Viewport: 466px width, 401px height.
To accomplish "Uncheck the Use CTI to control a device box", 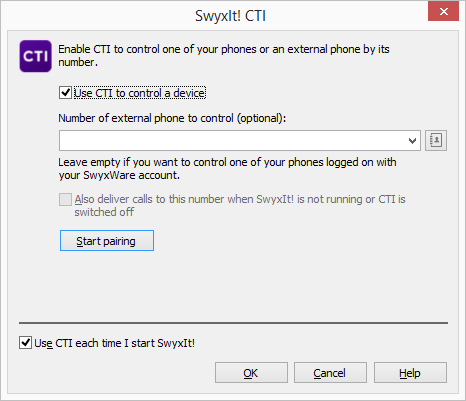I will coord(65,93).
